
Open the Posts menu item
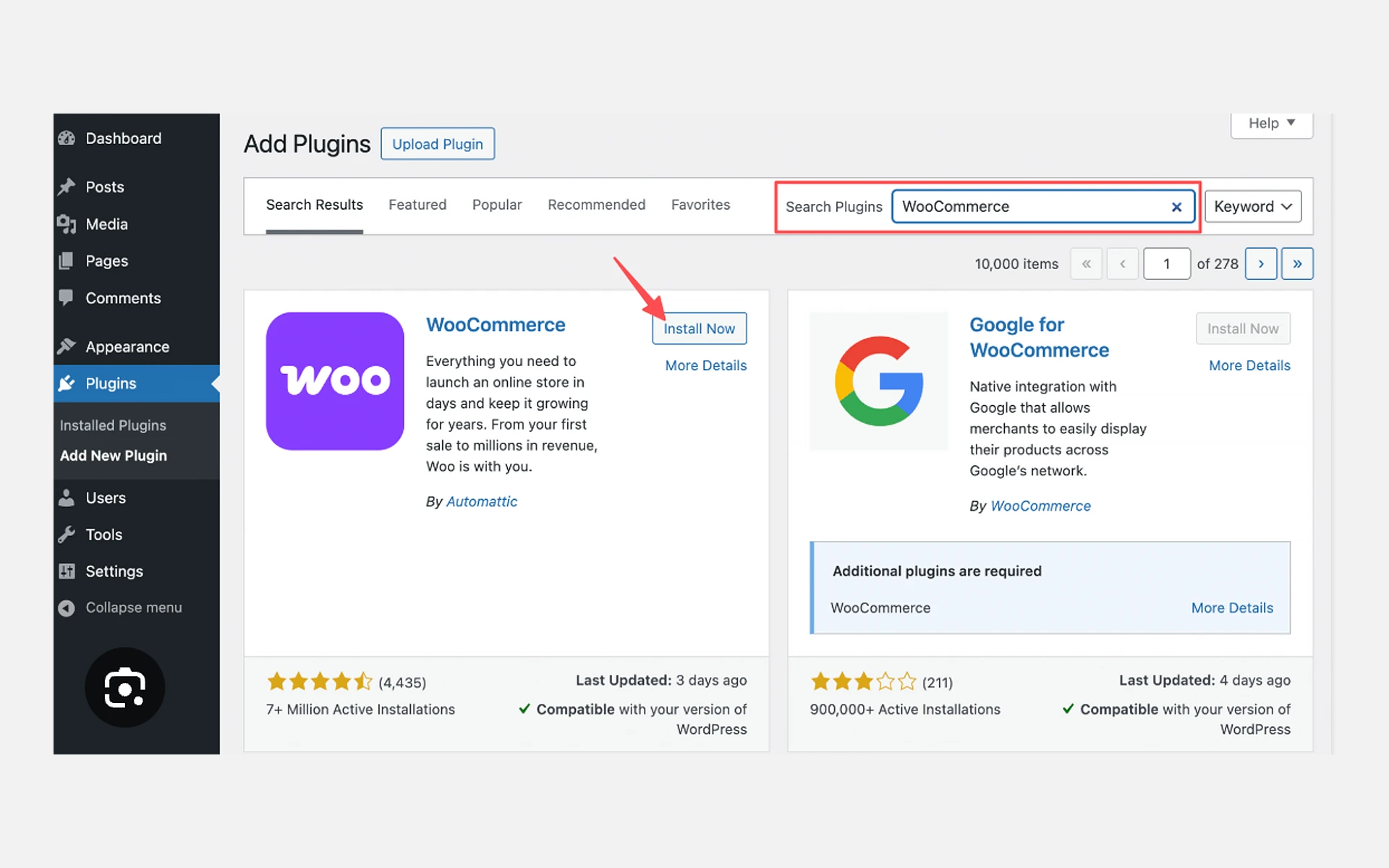pyautogui.click(x=137, y=187)
